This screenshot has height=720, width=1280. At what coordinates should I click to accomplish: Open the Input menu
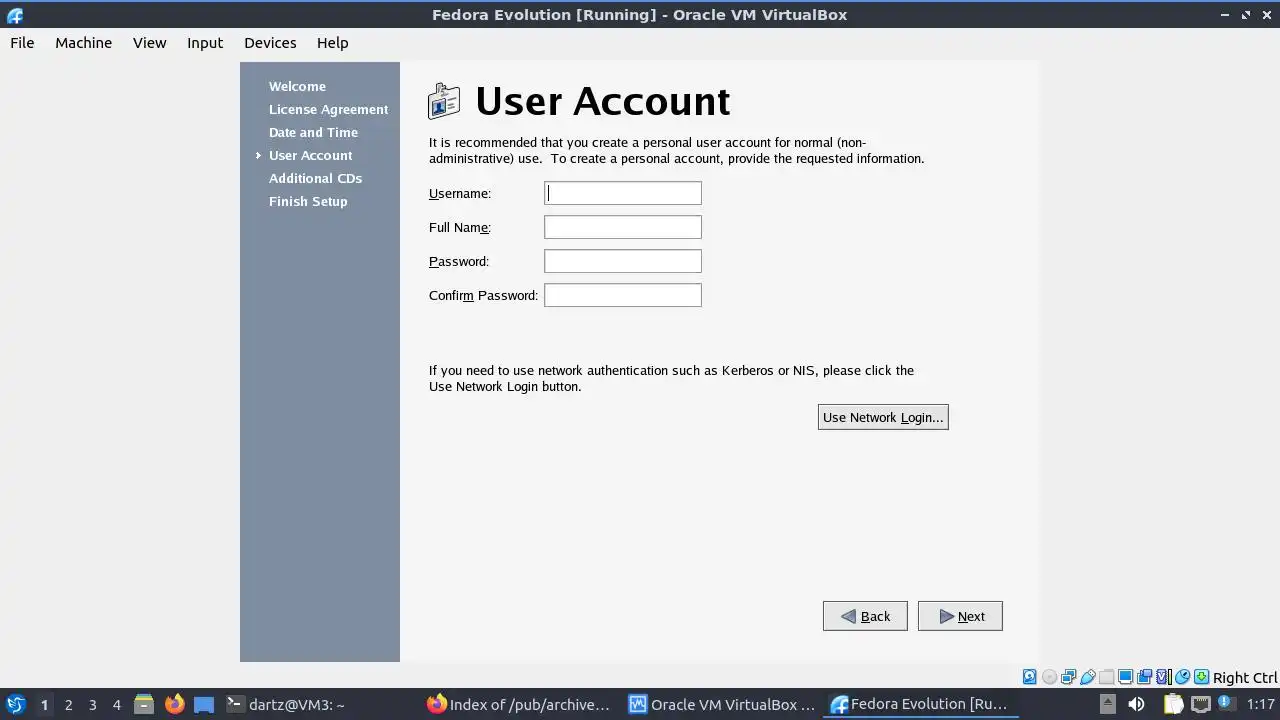(x=205, y=43)
